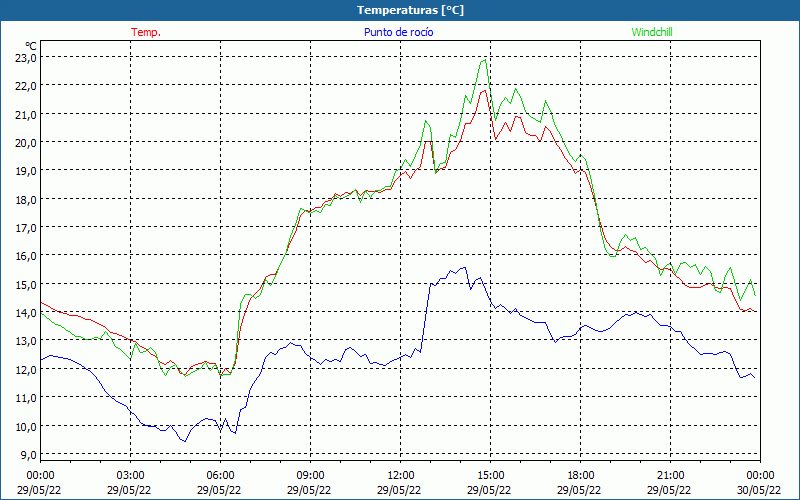Click the 23,0 y-axis value
This screenshot has height=500, width=800.
26,58
